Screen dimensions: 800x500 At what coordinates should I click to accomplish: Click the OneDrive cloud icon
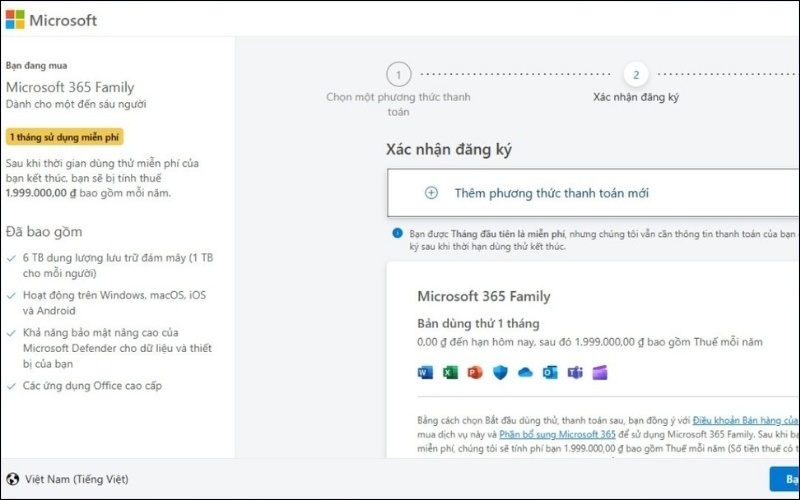(x=524, y=373)
